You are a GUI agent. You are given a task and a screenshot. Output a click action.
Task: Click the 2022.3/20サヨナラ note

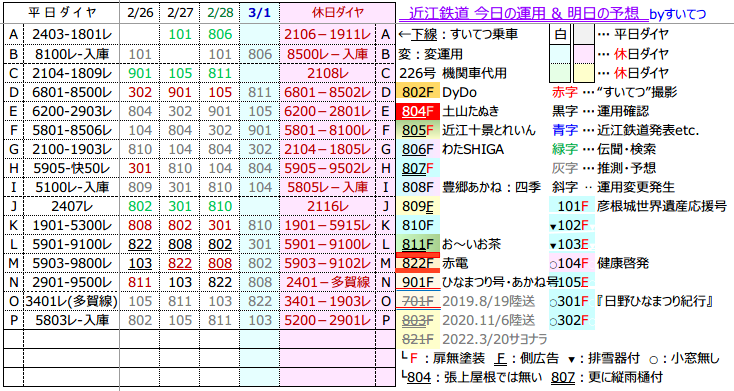point(495,339)
